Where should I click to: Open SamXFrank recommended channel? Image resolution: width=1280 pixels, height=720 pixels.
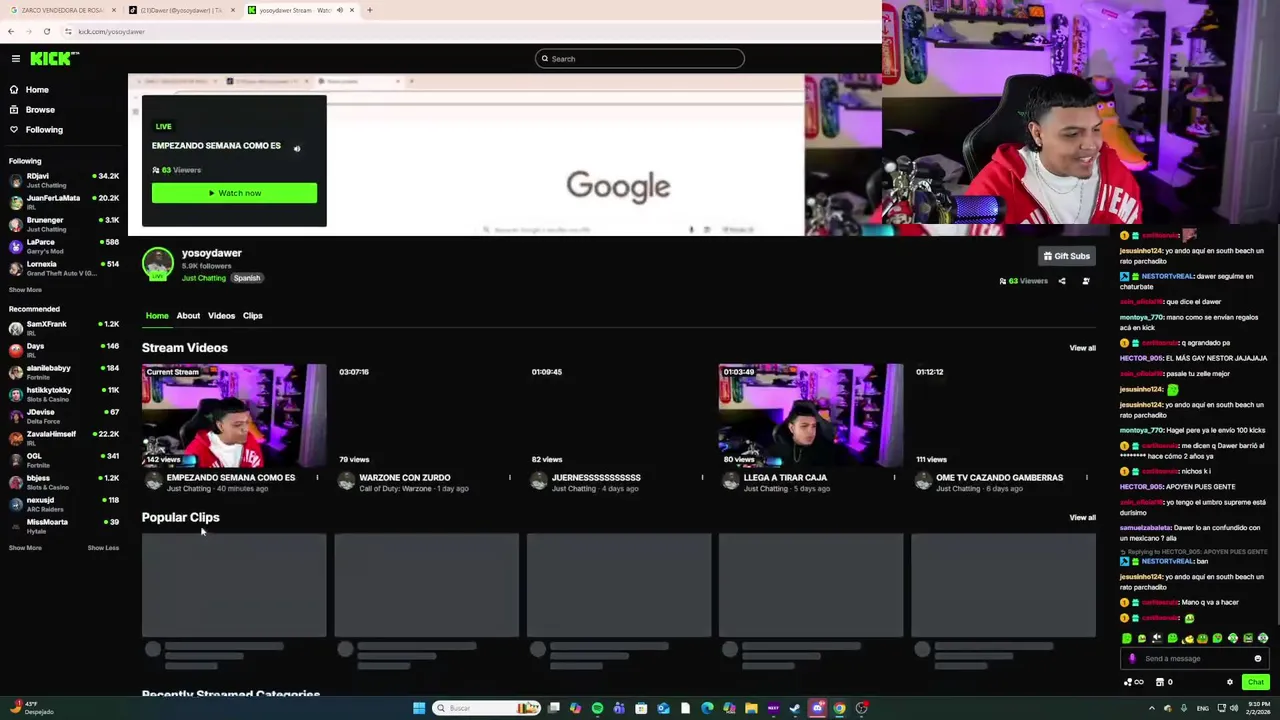tap(64, 328)
